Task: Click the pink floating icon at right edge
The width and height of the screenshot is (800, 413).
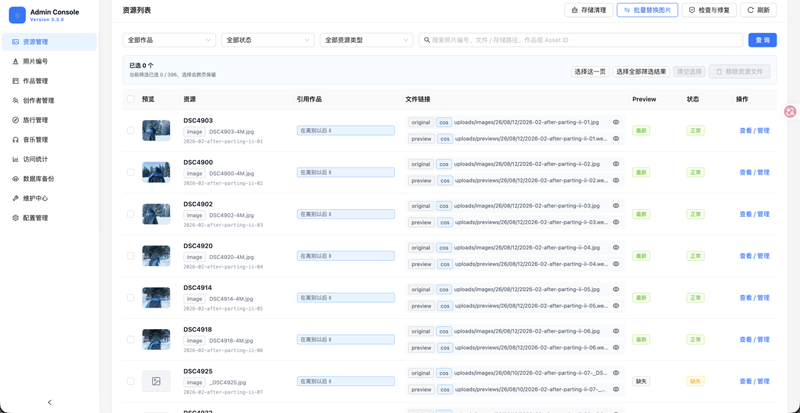Action: point(790,111)
